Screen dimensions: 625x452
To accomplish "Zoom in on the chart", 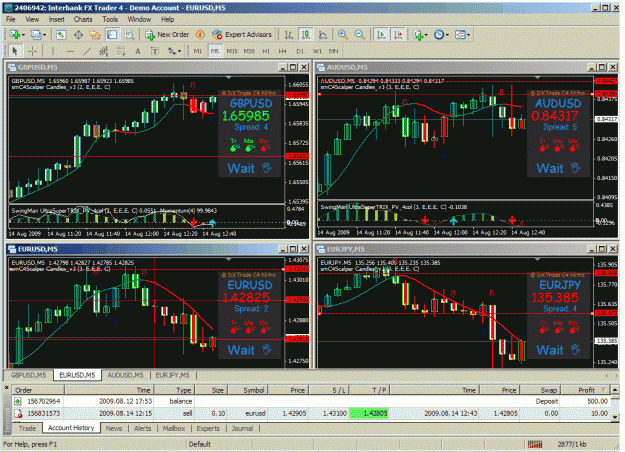I will [x=342, y=35].
